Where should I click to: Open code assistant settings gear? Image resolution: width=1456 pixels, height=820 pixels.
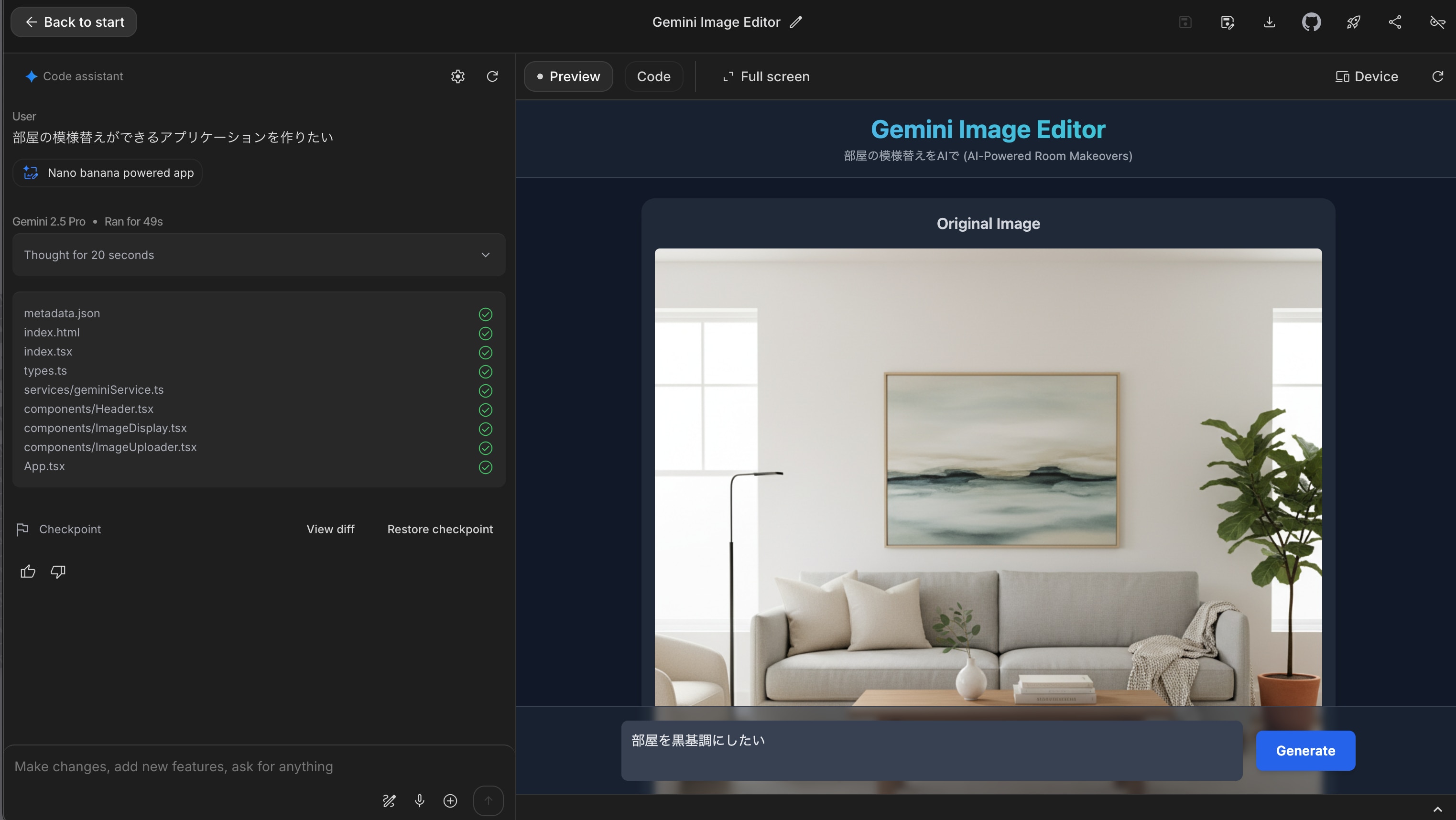pyautogui.click(x=458, y=76)
